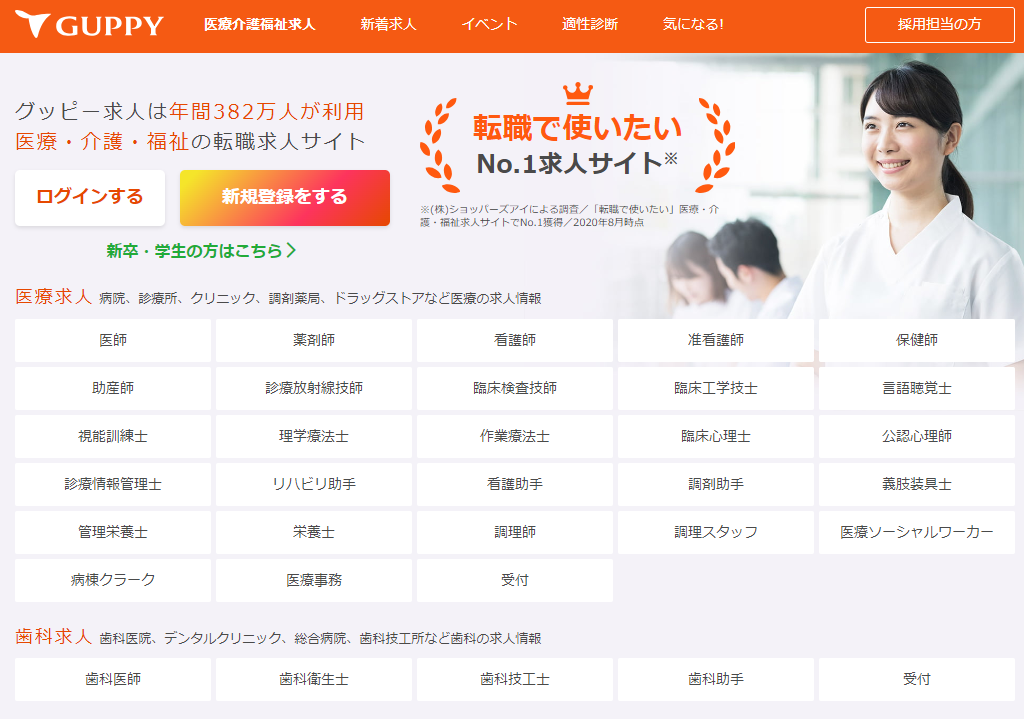Click 新規登録をする button
This screenshot has width=1024, height=719.
tap(285, 197)
